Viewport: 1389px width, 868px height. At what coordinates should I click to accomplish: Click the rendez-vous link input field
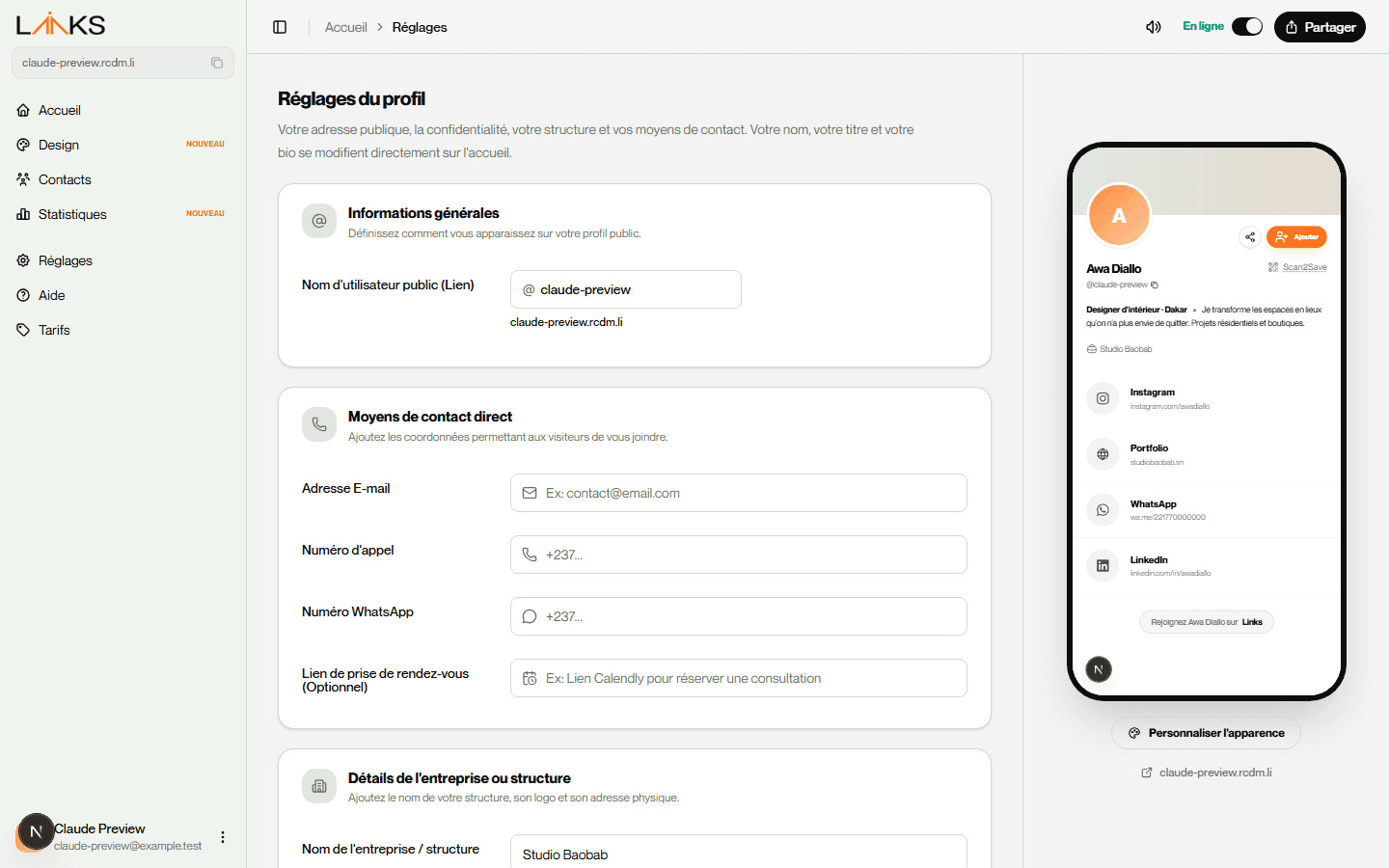click(x=739, y=678)
